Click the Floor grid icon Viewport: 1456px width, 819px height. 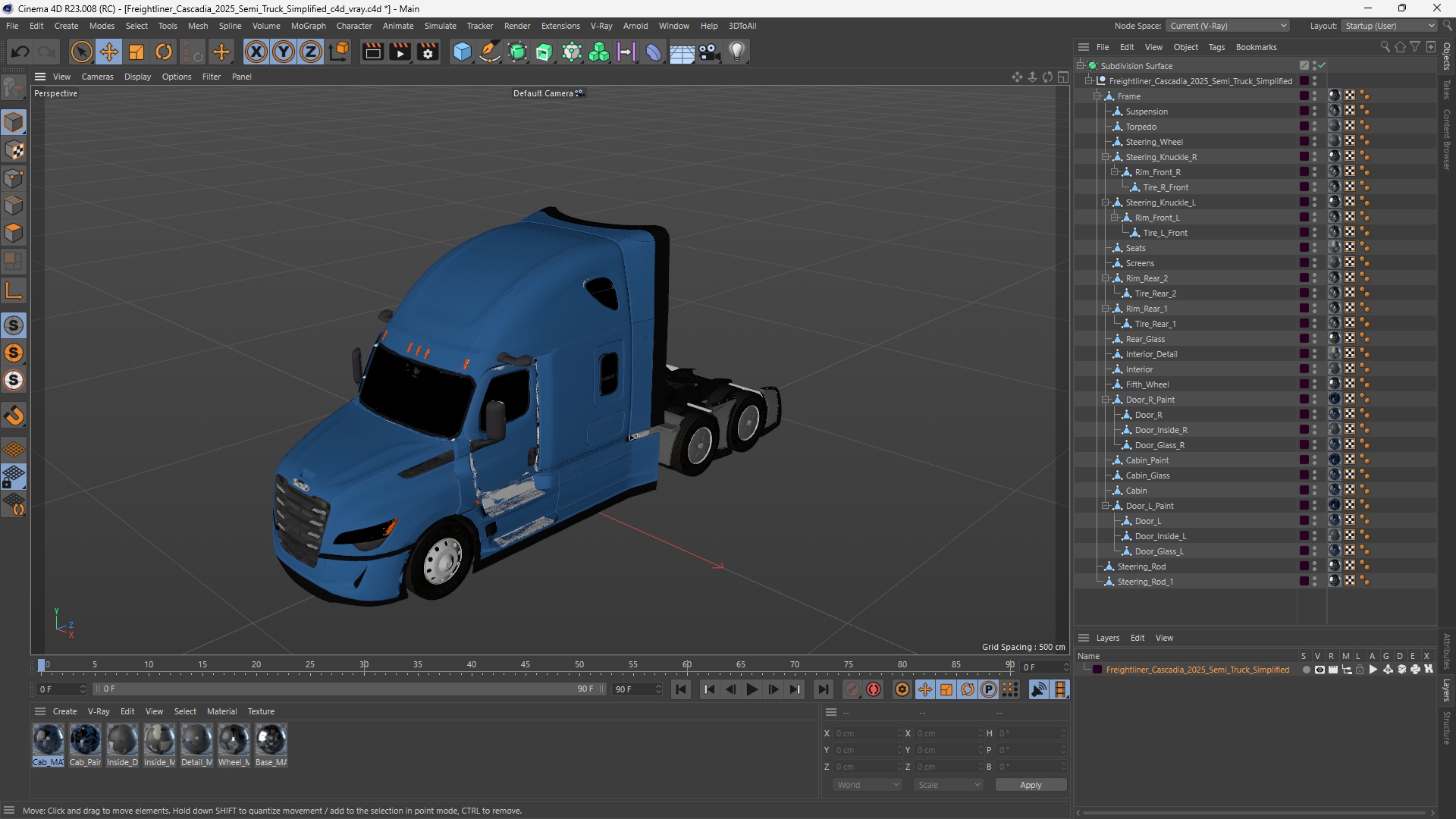(682, 52)
